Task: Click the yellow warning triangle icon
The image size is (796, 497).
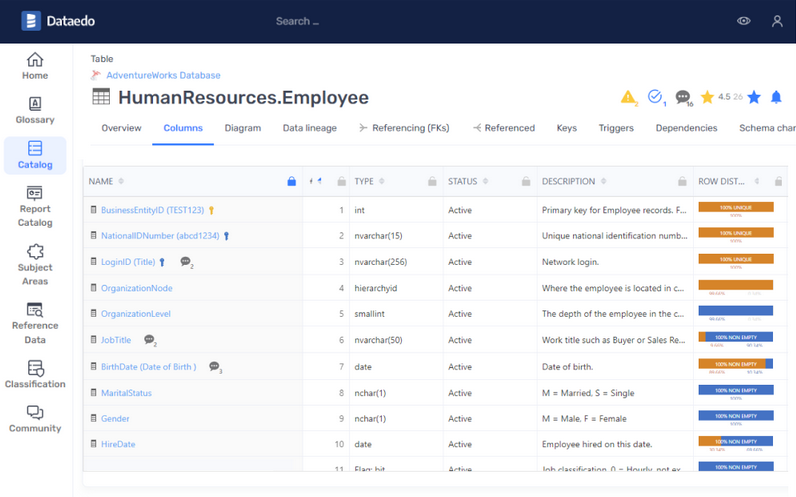Action: pos(628,96)
